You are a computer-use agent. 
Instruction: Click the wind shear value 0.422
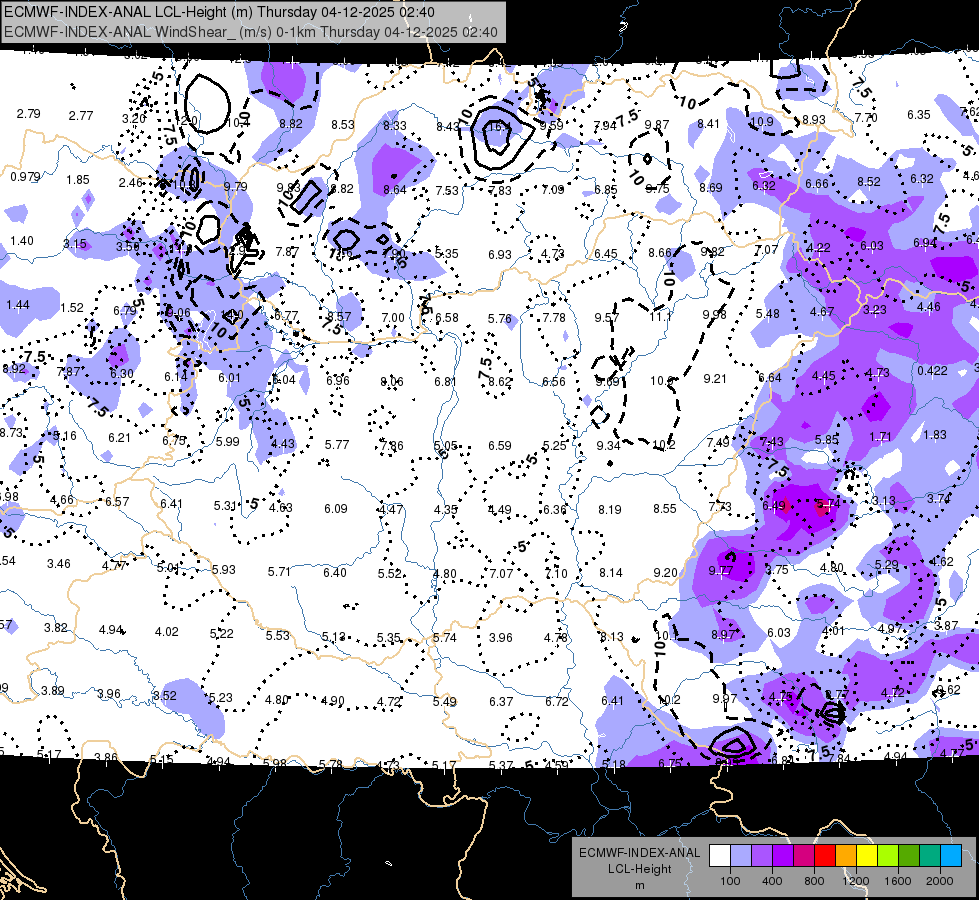[932, 370]
